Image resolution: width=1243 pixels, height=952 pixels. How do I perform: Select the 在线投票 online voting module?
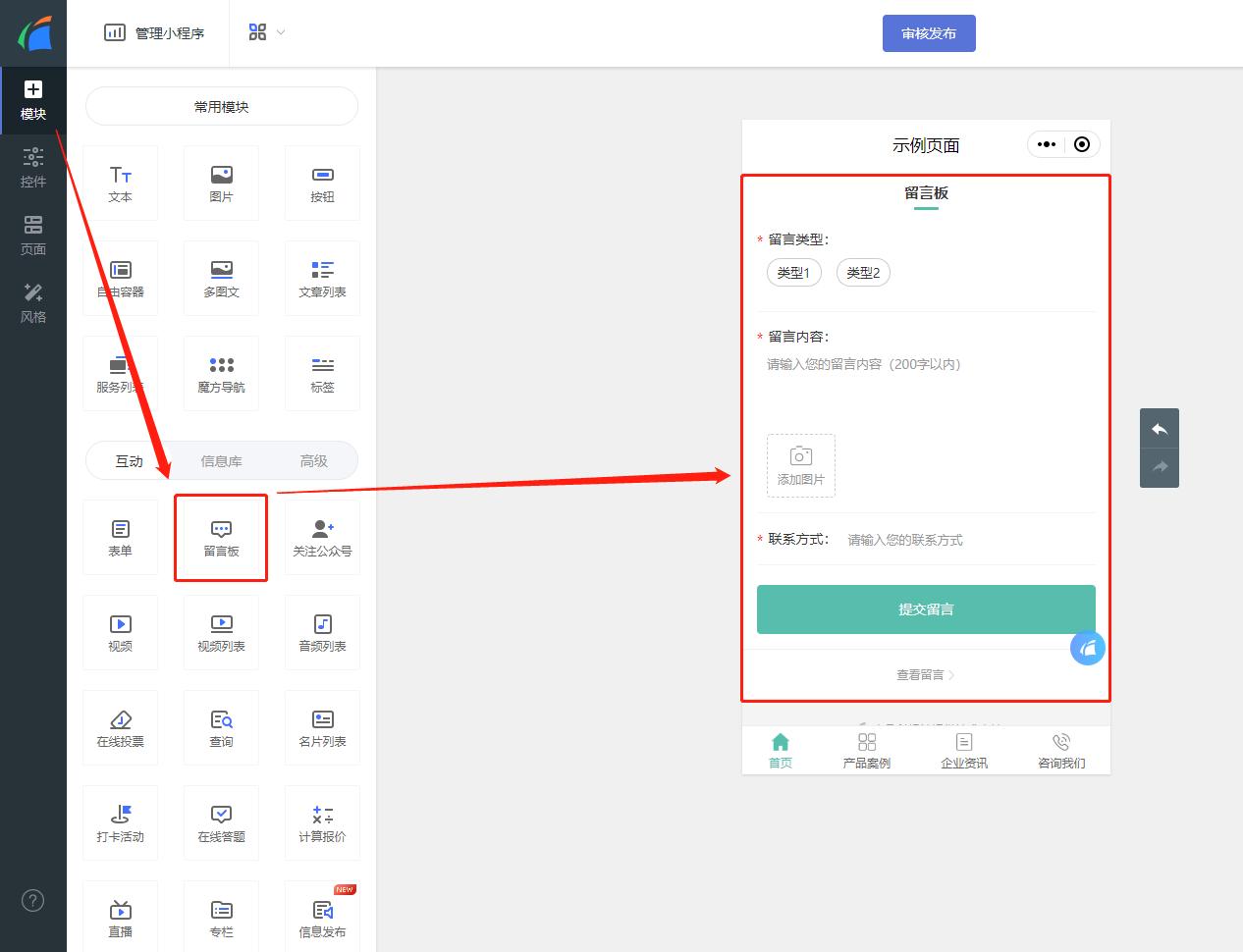point(120,727)
